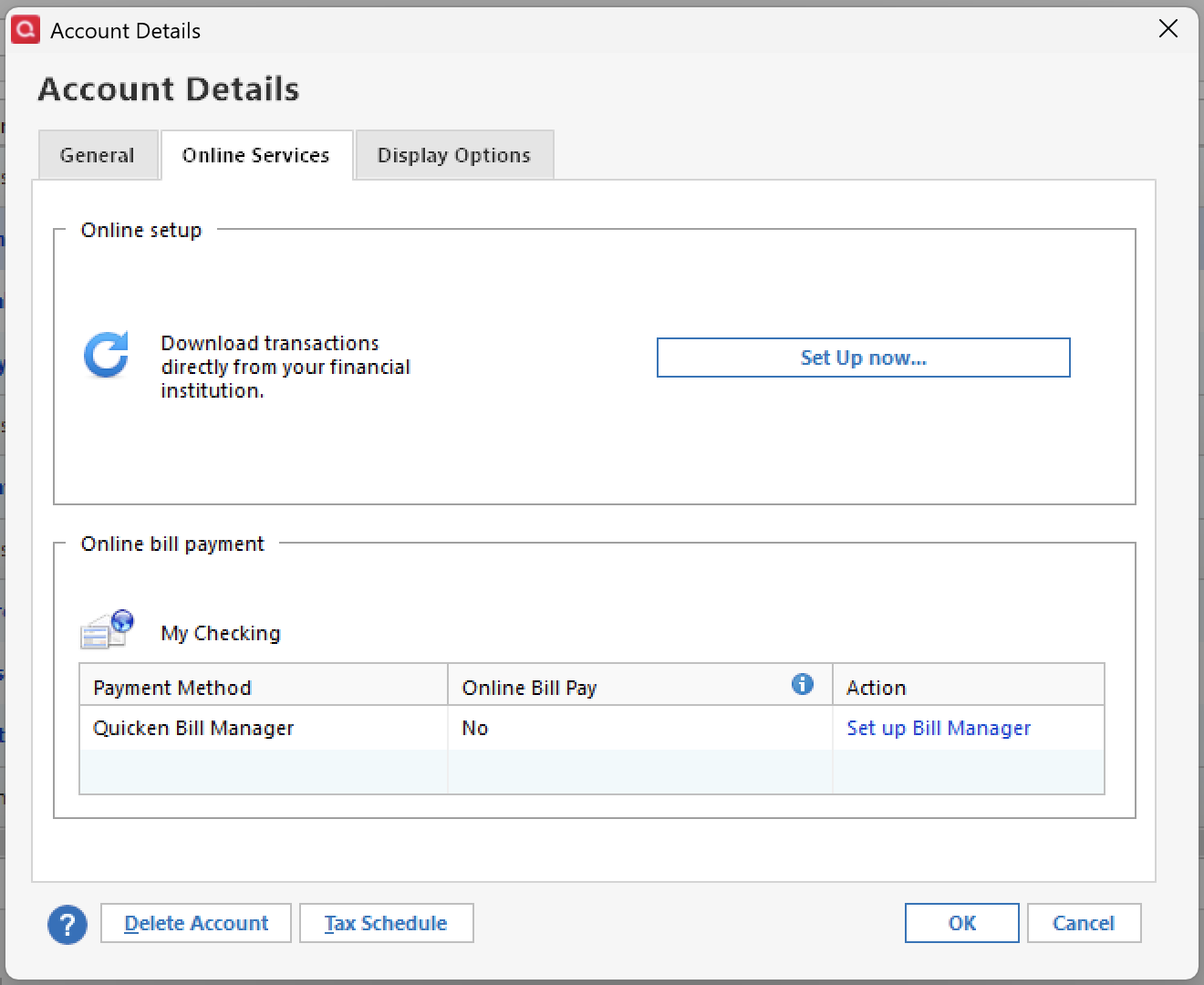
Task: Click the info icon beside Online Bill Pay
Action: pyautogui.click(x=803, y=684)
